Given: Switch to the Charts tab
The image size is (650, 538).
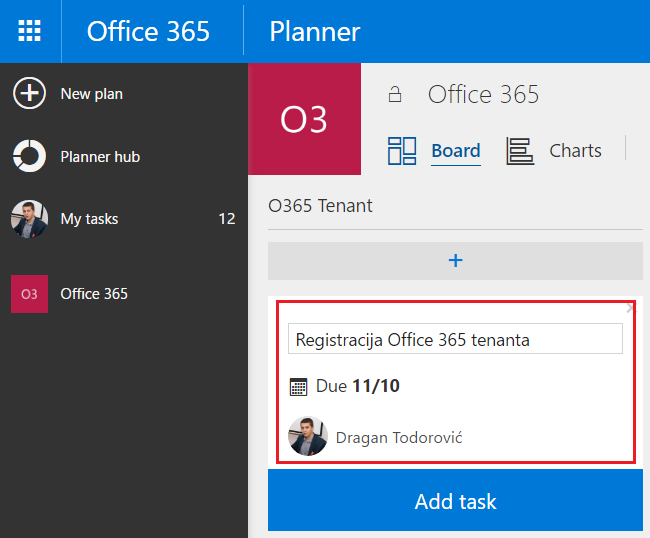Looking at the screenshot, I should click(x=575, y=151).
